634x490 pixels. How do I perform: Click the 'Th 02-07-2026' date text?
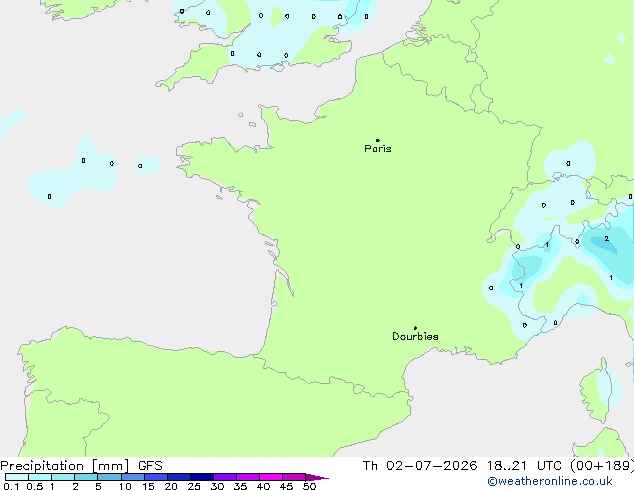420,466
